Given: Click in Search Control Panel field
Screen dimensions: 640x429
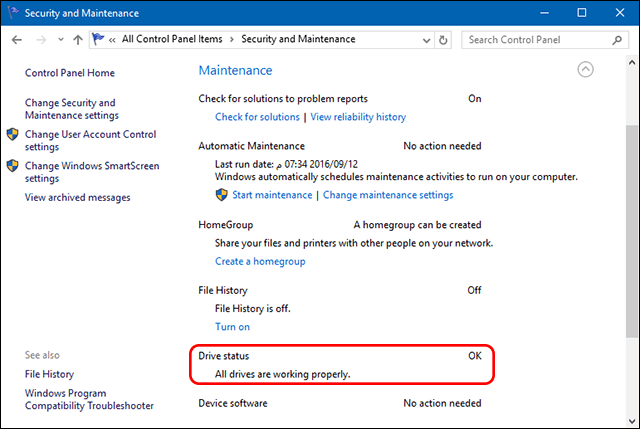Looking at the screenshot, I should (x=539, y=40).
